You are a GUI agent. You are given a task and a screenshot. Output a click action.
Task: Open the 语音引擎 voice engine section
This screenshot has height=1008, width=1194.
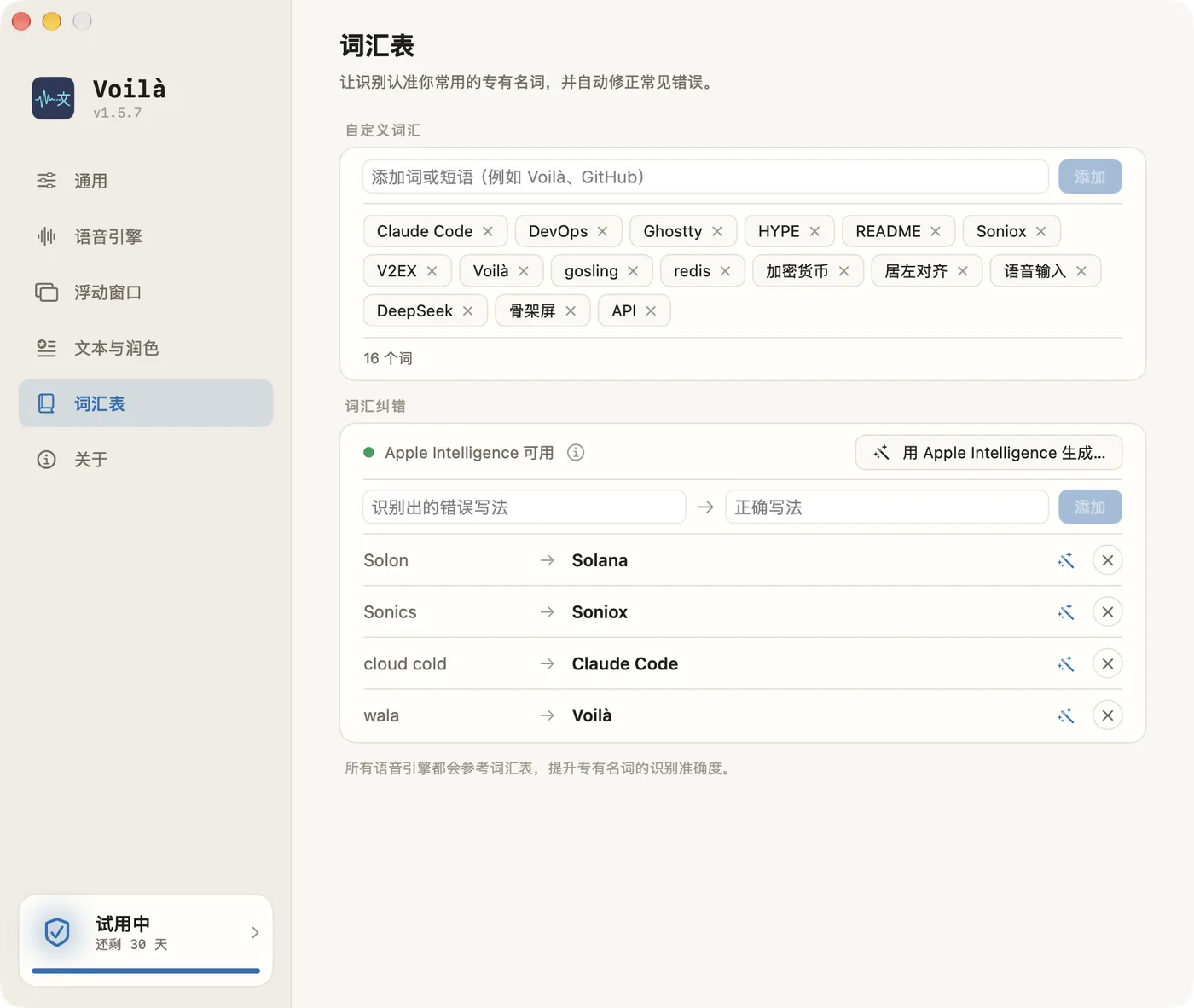pos(146,236)
